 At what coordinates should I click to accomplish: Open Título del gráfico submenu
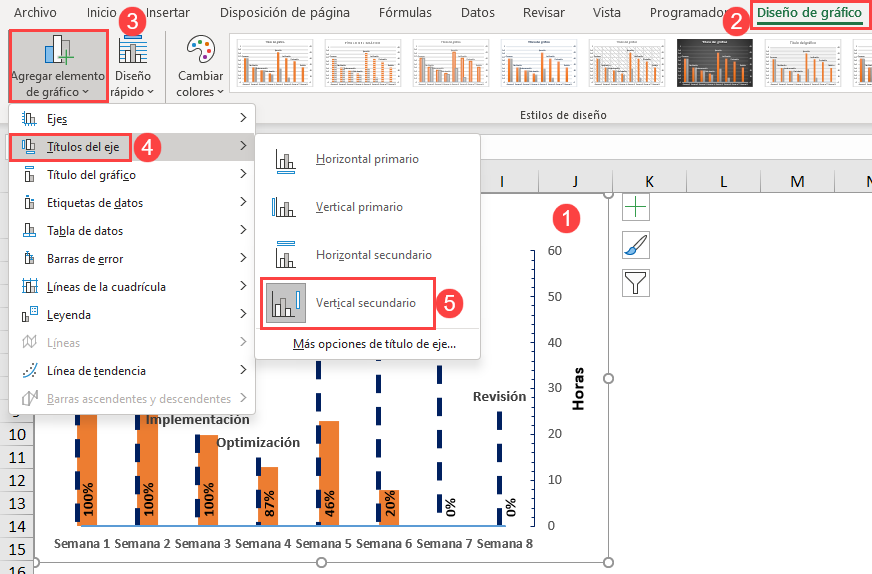click(x=132, y=175)
